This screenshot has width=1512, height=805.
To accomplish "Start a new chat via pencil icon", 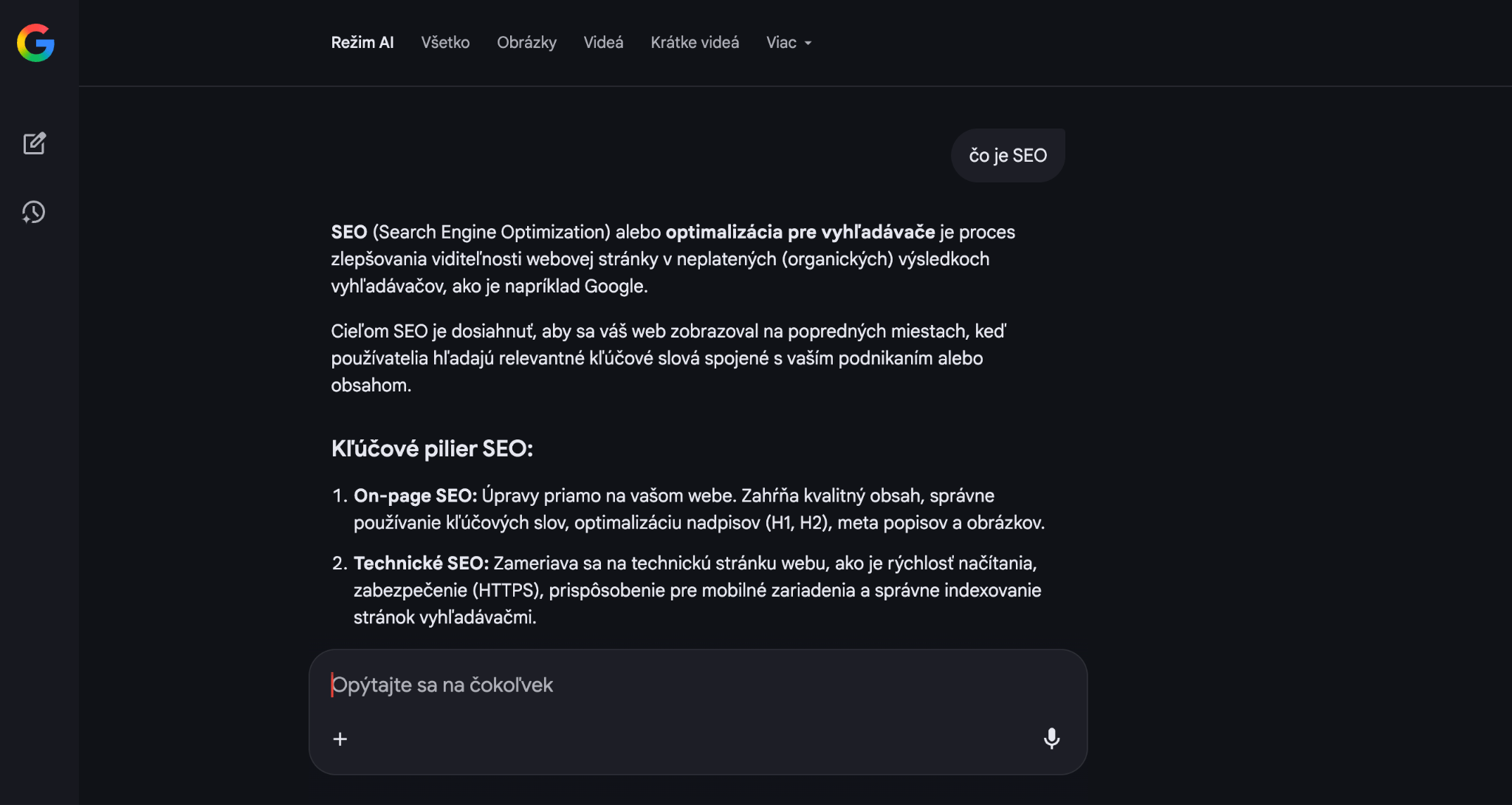I will pos(35,143).
